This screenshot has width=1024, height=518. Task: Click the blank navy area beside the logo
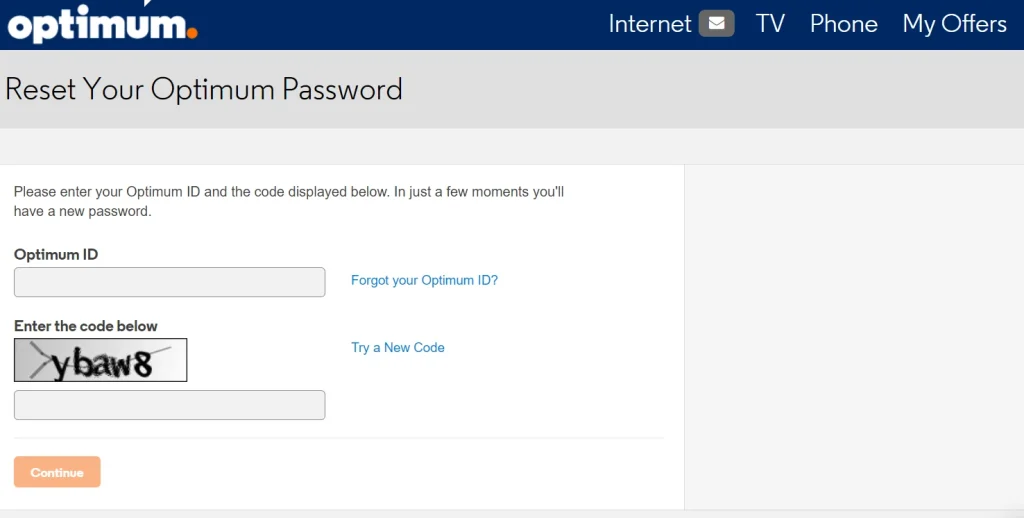pos(402,24)
